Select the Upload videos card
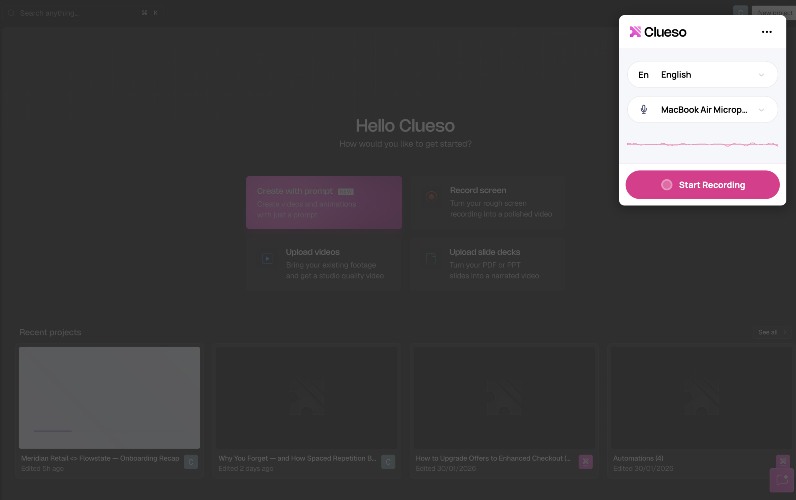This screenshot has height=500, width=796. click(x=324, y=264)
